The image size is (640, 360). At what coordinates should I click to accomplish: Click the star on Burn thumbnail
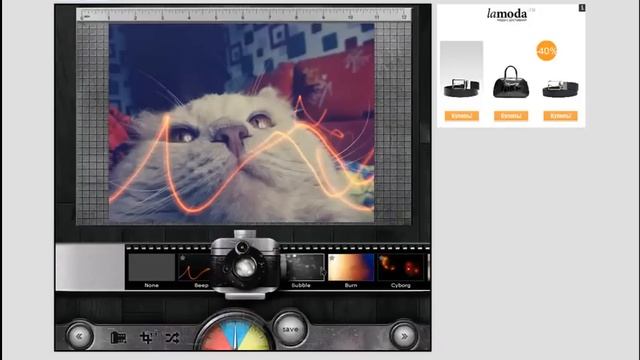(332, 258)
